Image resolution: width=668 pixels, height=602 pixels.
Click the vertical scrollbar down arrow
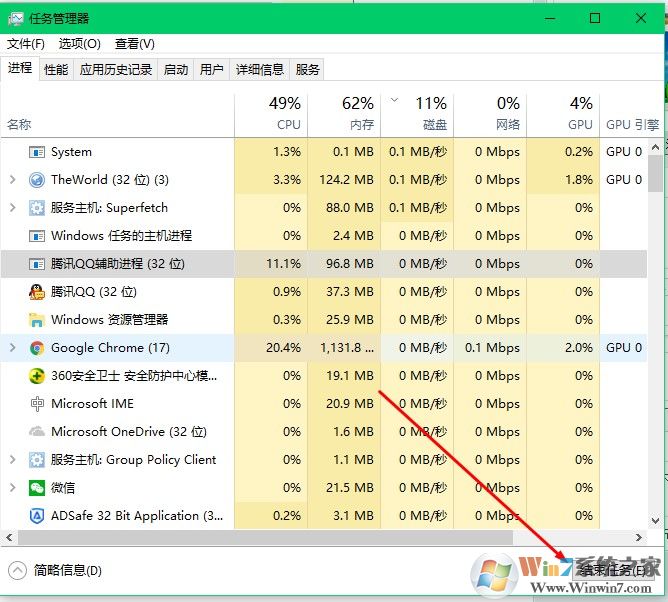pos(655,521)
